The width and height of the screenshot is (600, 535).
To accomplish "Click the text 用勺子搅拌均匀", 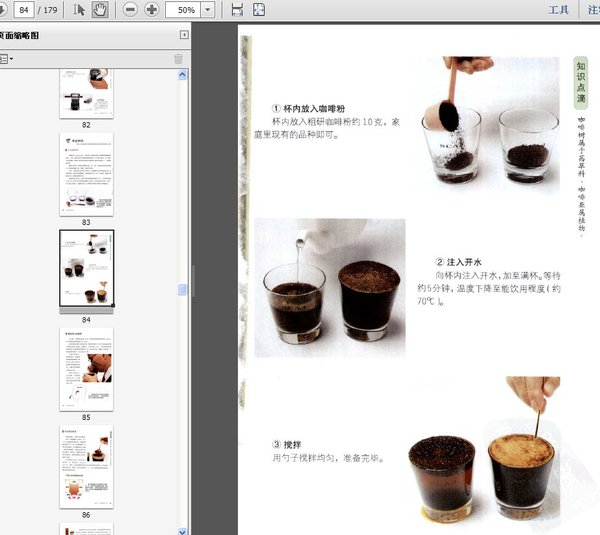I will point(303,458).
